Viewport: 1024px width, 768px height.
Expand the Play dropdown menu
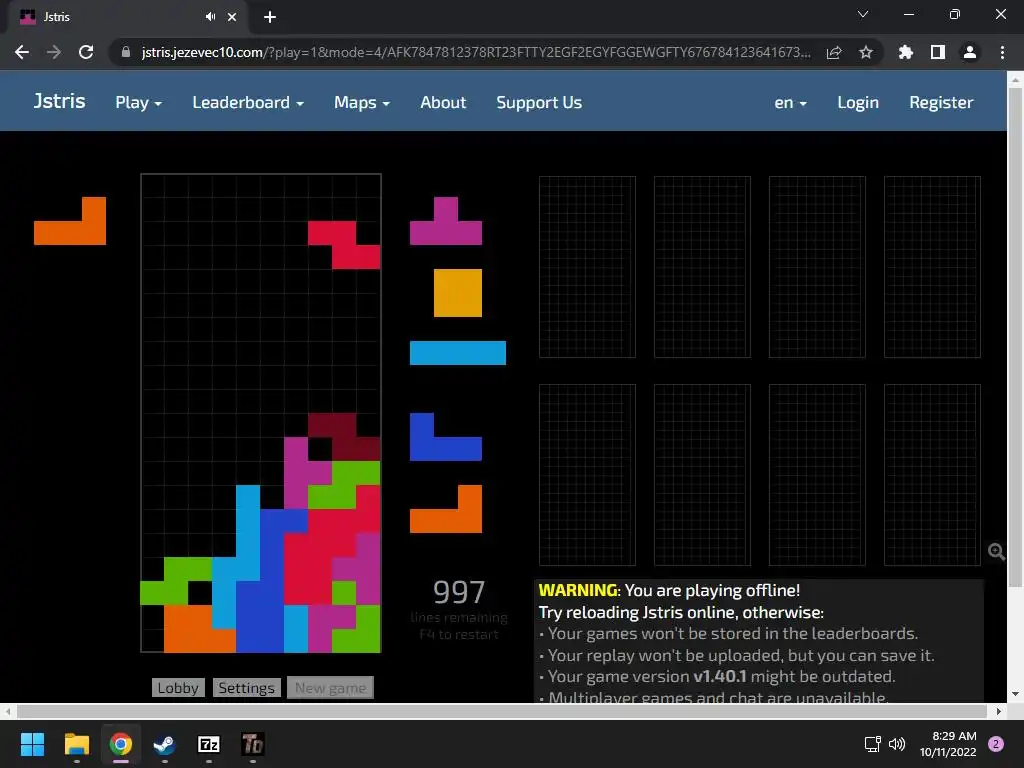(138, 103)
